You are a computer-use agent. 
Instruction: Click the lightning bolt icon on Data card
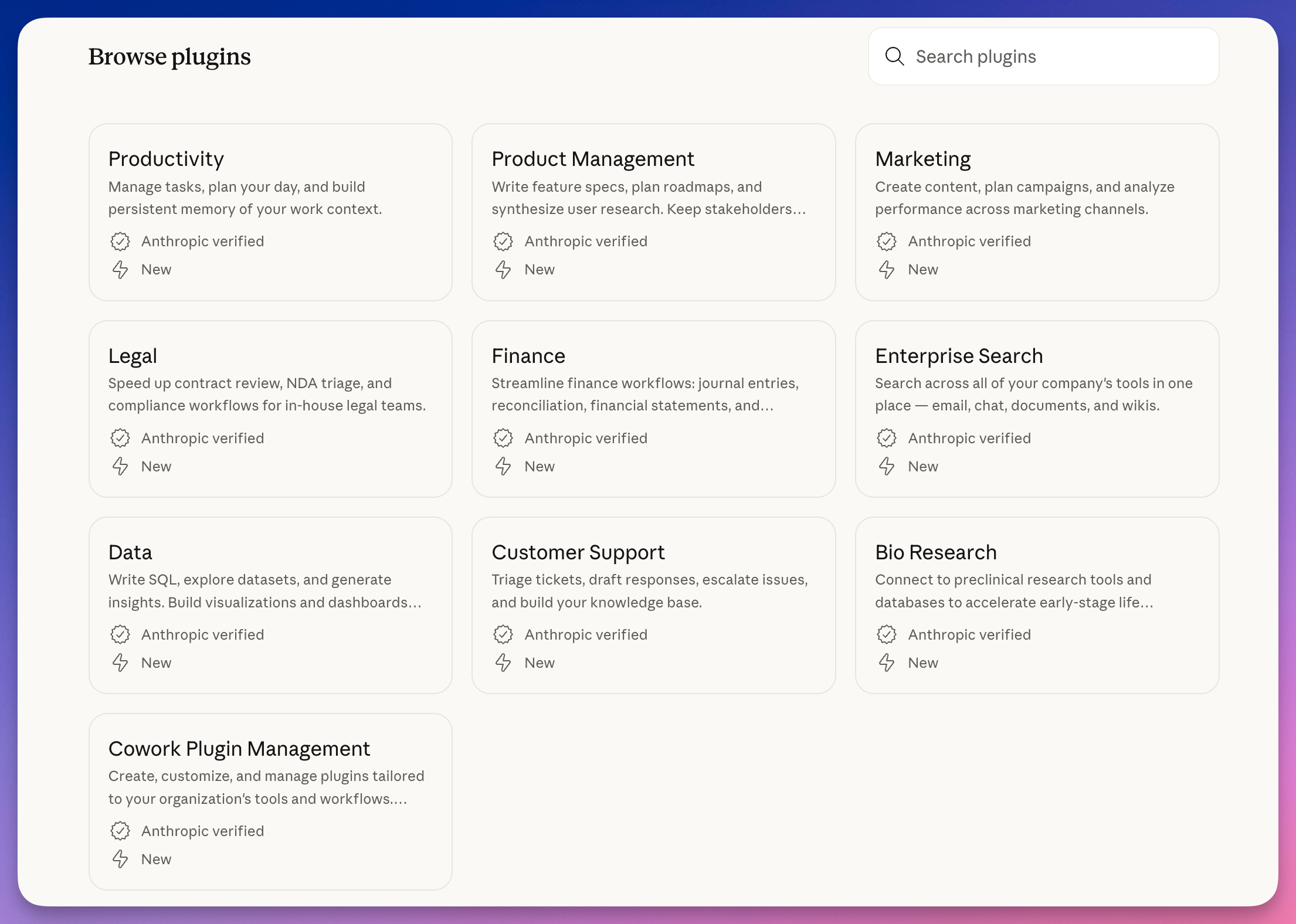[x=120, y=663]
